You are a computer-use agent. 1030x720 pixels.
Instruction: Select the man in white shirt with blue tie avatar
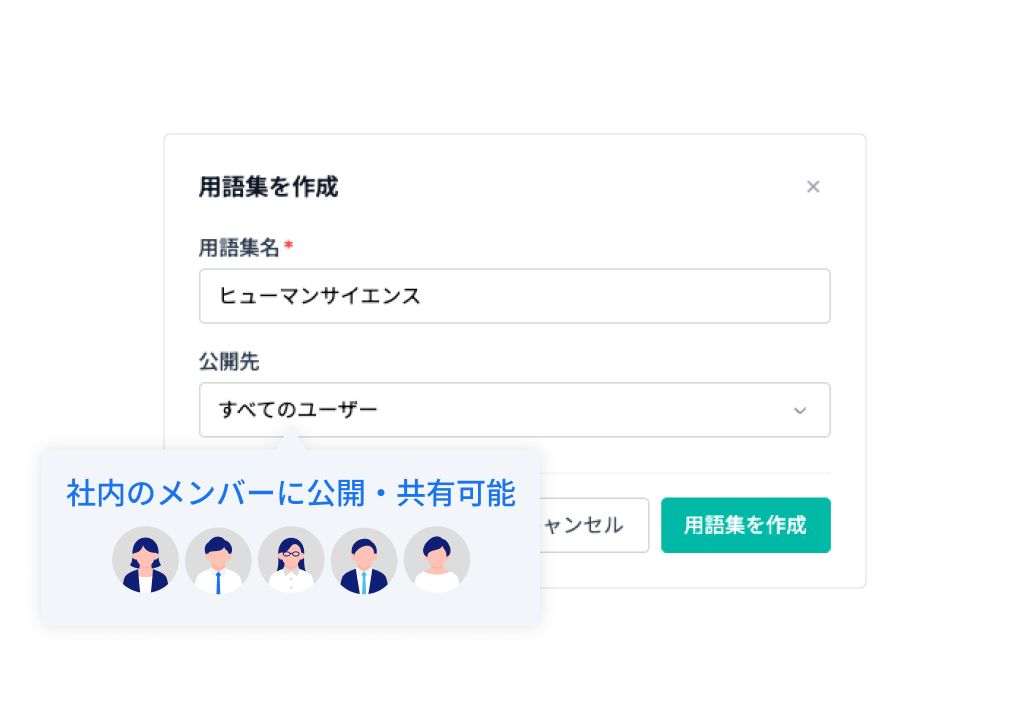[x=218, y=560]
